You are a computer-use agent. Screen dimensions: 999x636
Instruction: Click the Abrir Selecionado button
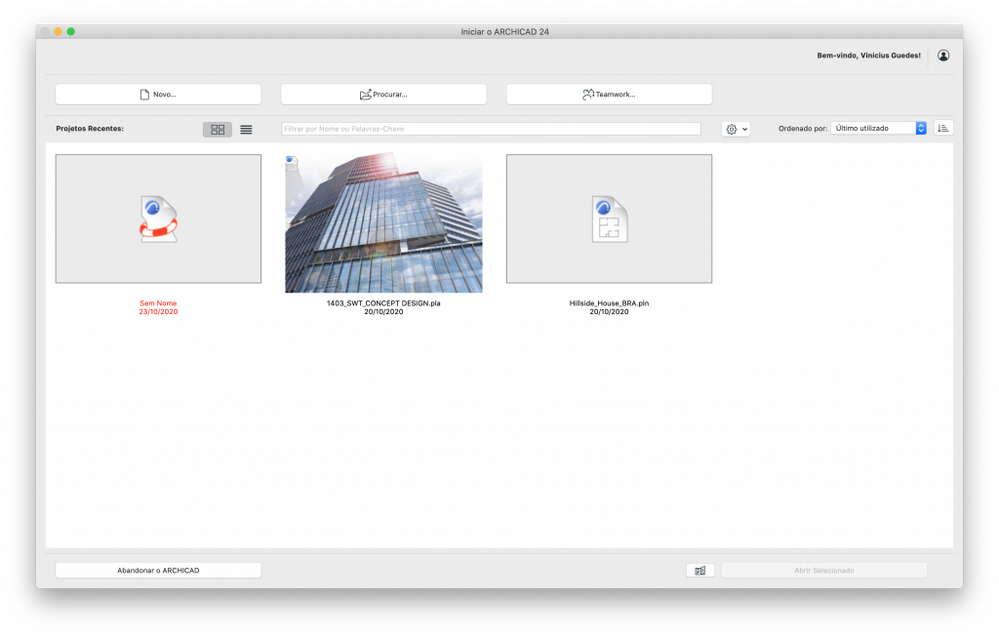[x=824, y=569]
